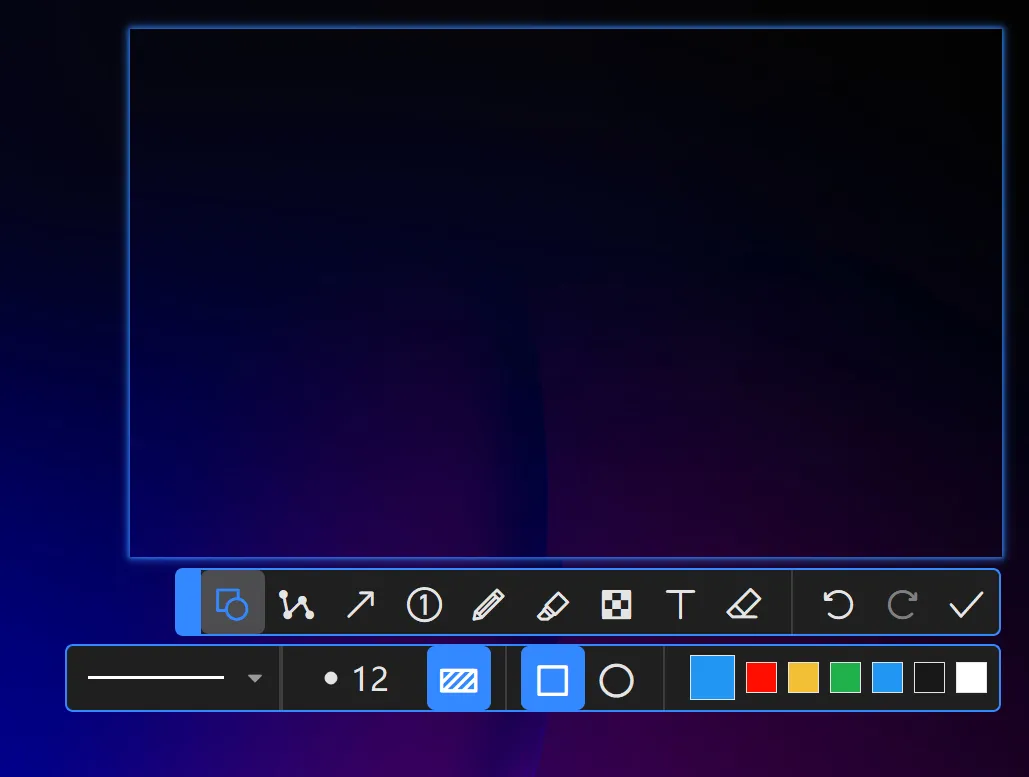Choose the rectangle shape option
Screen dimensions: 1029x777
553,680
